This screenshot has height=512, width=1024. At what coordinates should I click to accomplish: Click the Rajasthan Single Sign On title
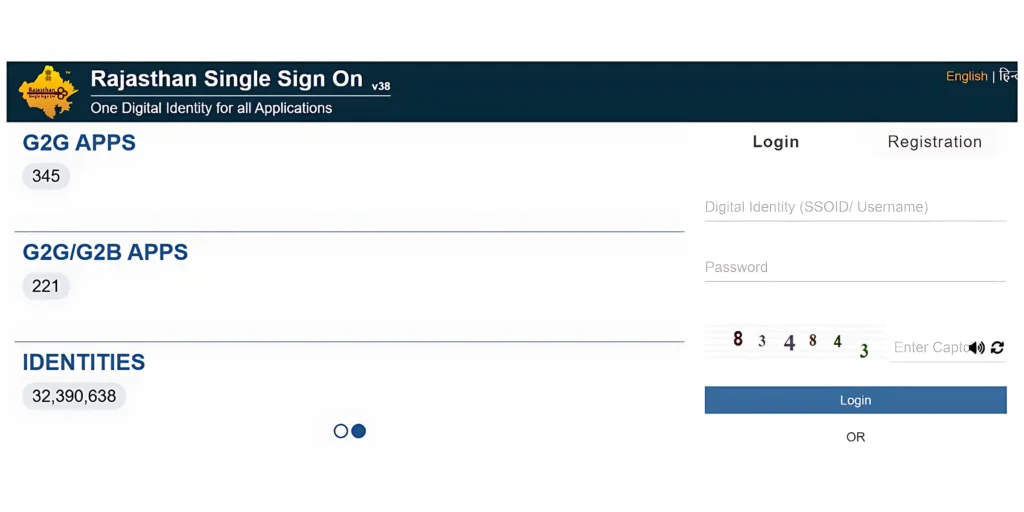point(227,80)
